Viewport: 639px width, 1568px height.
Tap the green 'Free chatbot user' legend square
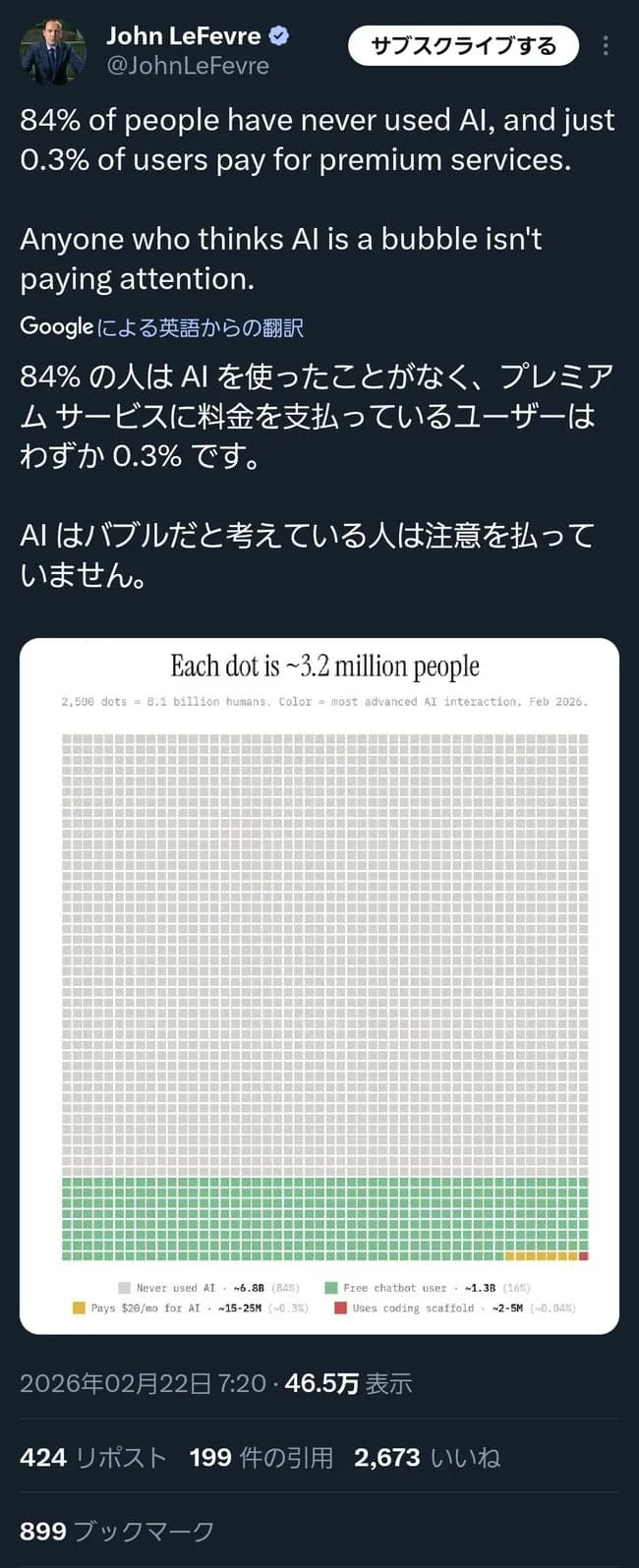(x=333, y=1286)
